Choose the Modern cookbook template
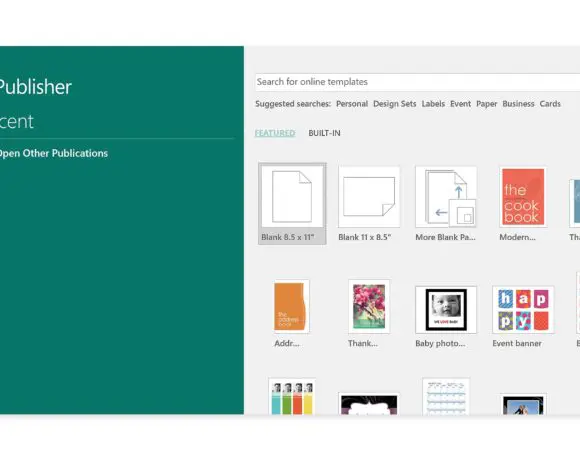 tap(523, 197)
